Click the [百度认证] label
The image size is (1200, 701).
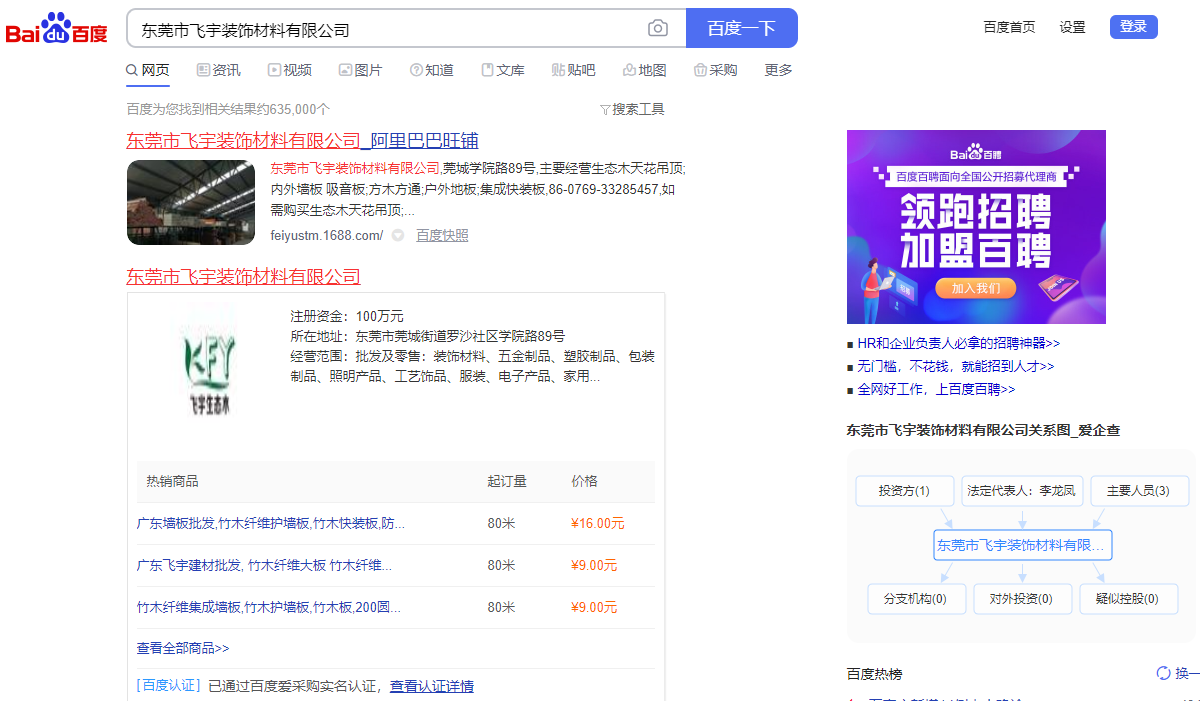169,686
